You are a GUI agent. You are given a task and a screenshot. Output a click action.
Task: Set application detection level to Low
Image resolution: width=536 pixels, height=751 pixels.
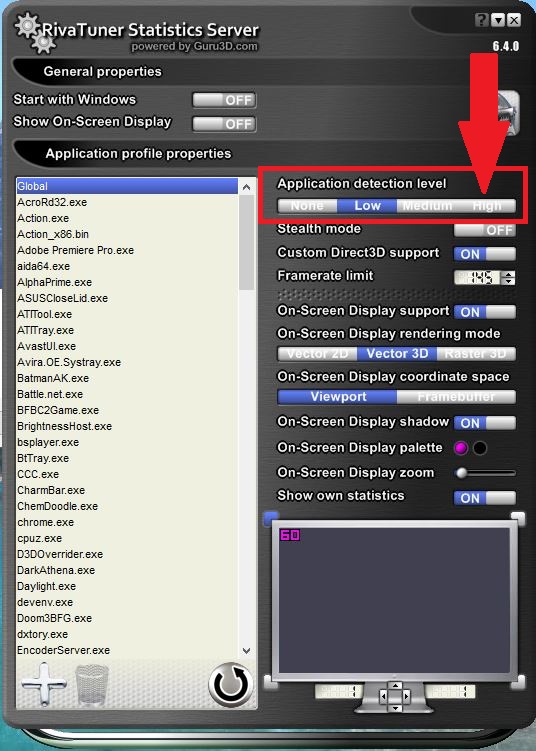coord(367,206)
